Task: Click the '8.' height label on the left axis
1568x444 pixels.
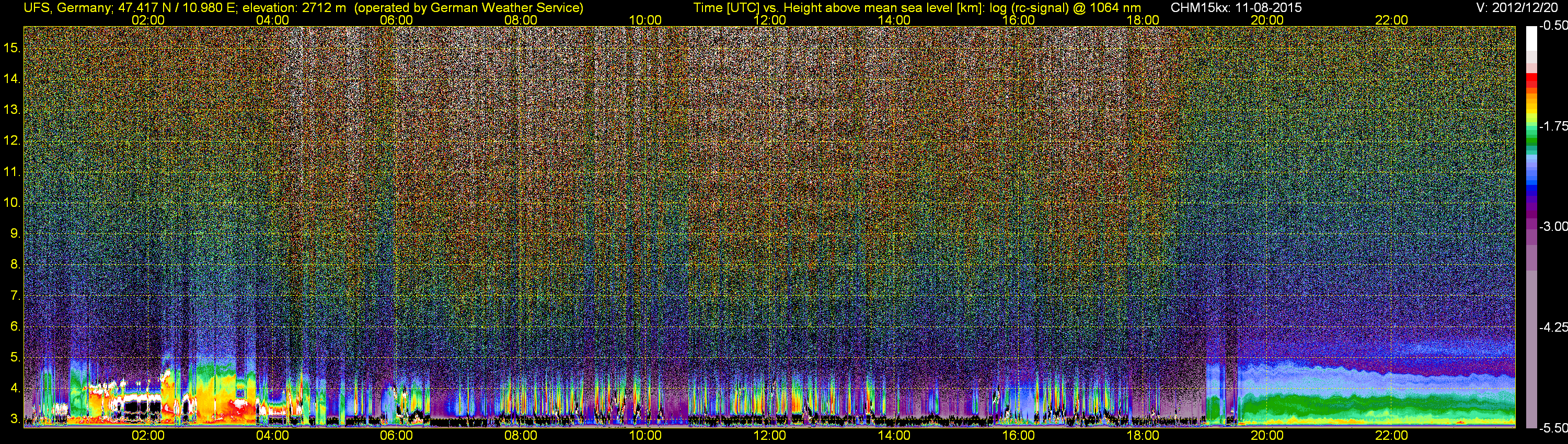Action: pyautogui.click(x=15, y=265)
